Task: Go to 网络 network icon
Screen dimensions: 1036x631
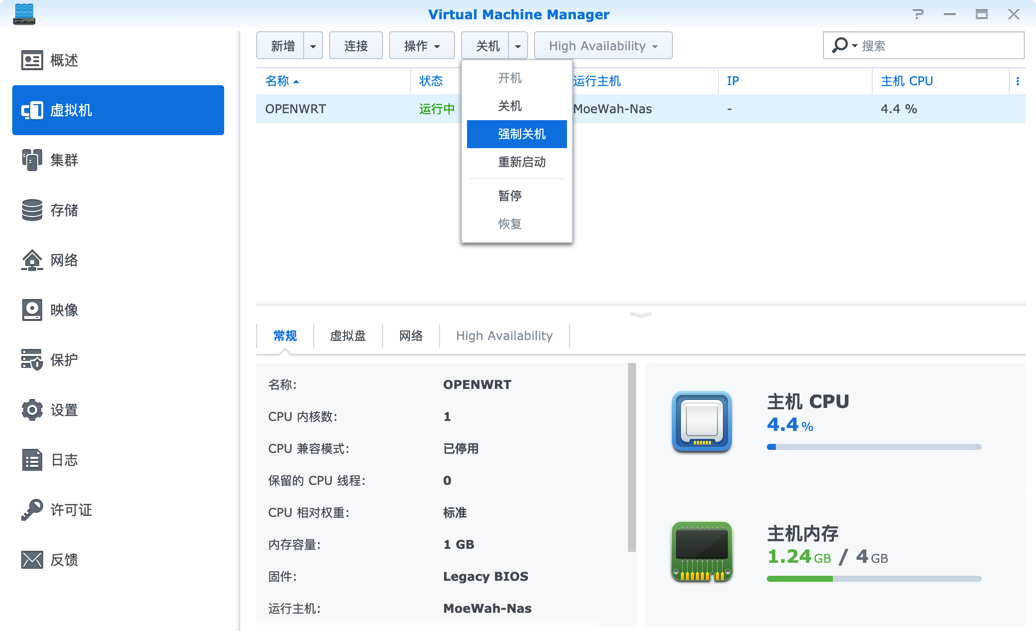Action: (x=32, y=260)
